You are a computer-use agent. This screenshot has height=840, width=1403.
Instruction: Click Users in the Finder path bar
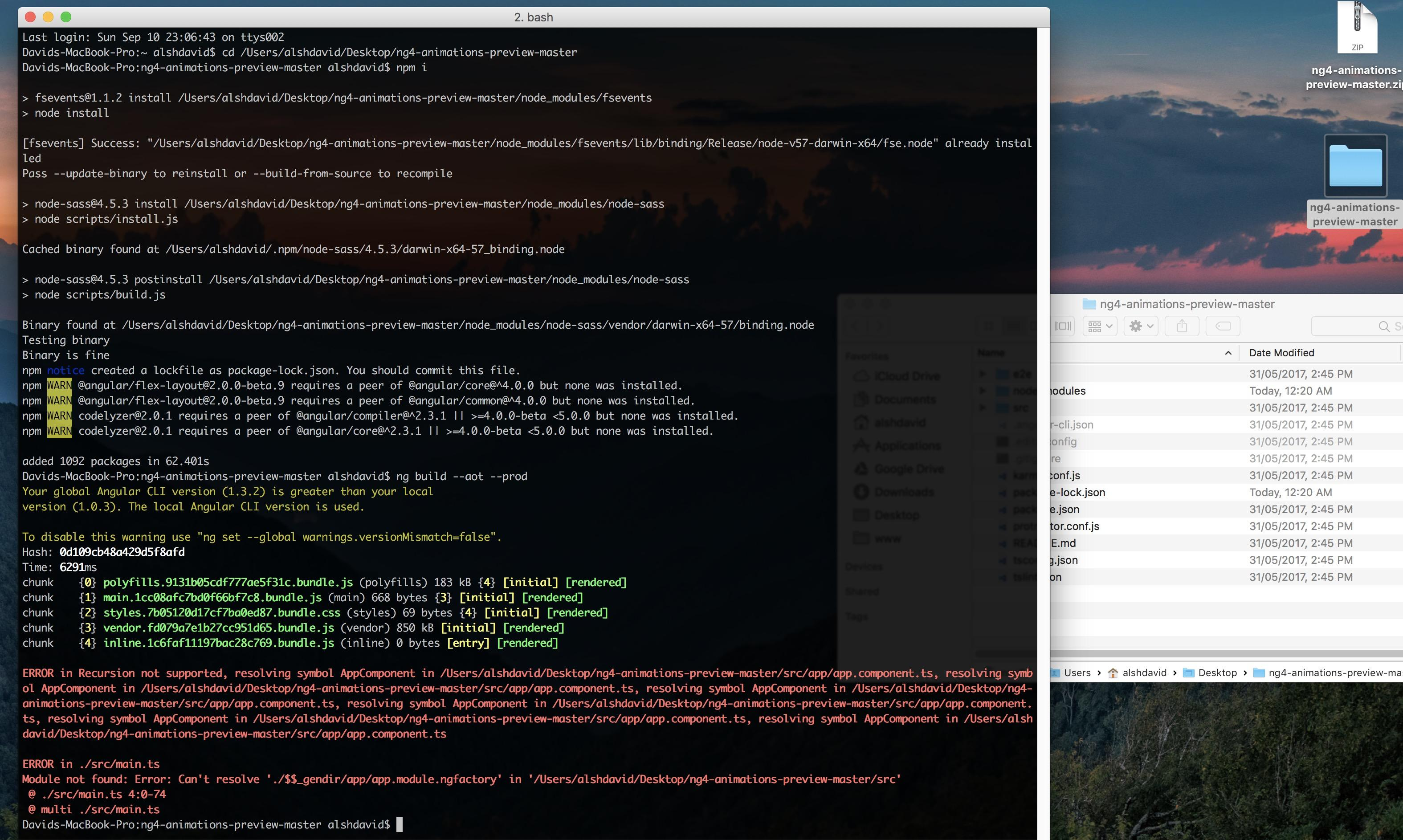[x=1070, y=673]
